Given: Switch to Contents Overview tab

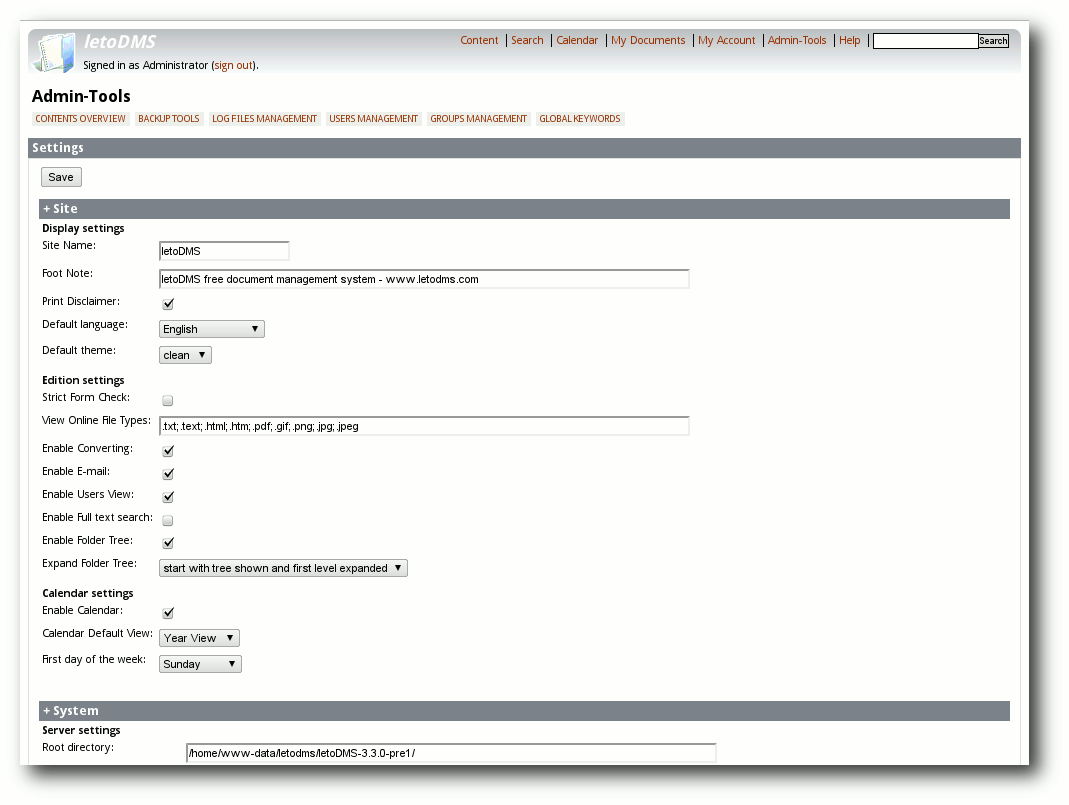Looking at the screenshot, I should [x=80, y=119].
